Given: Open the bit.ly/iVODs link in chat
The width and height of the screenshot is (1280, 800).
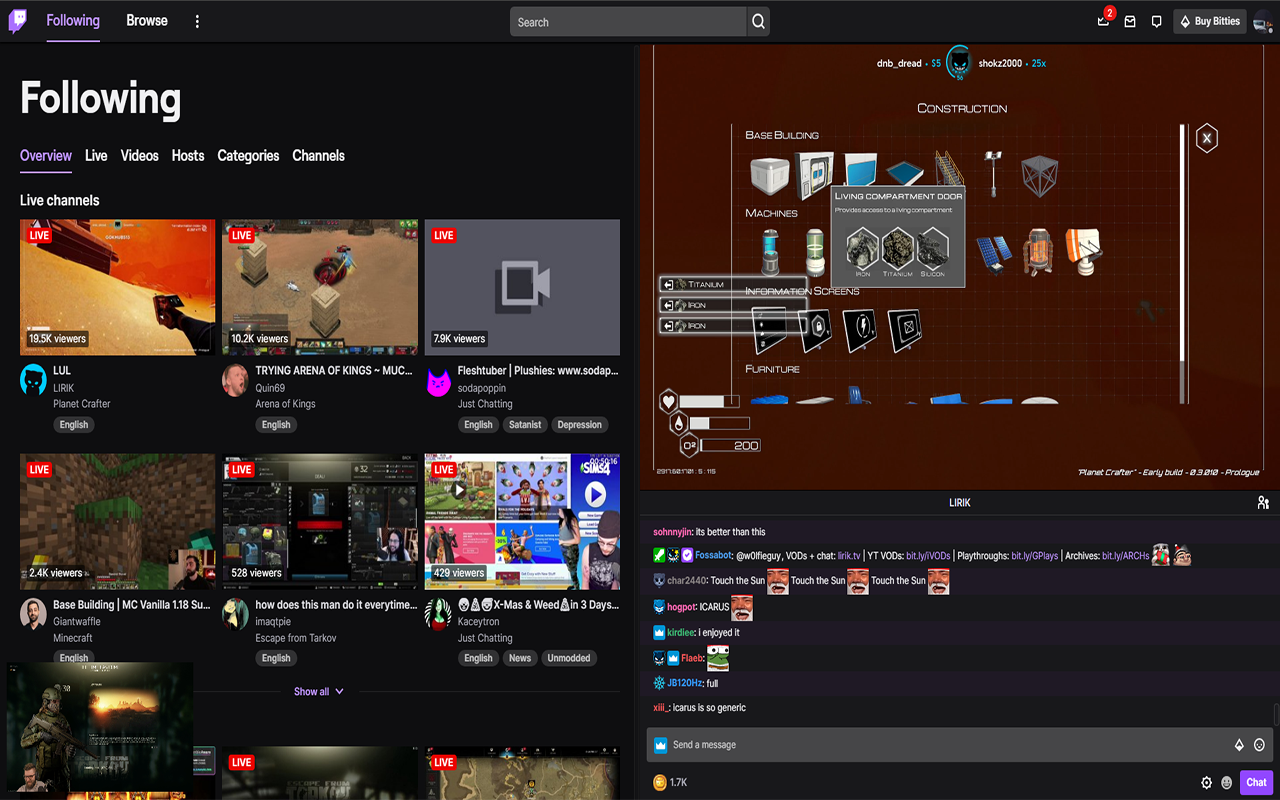Looking at the screenshot, I should coord(927,555).
